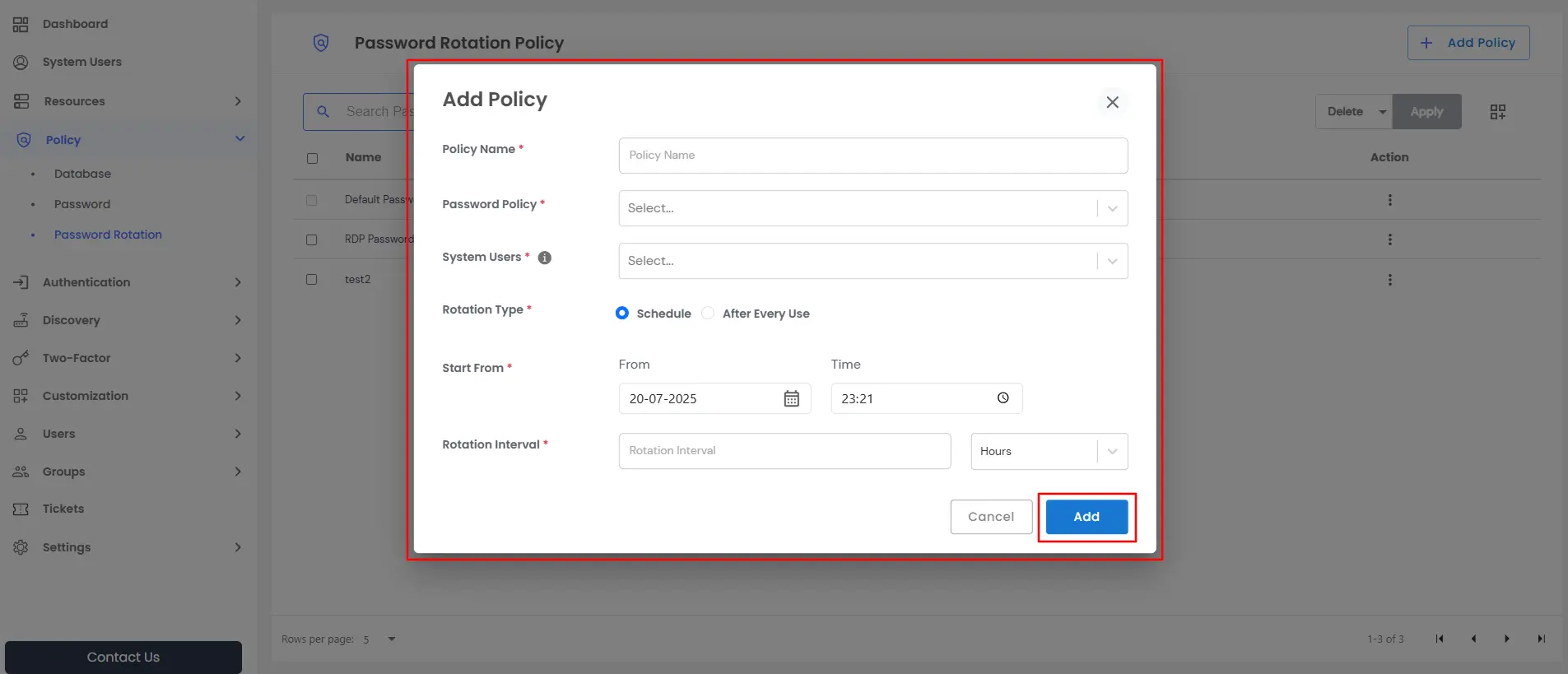
Task: Toggle the select-all checkbox in table header
Action: [x=312, y=158]
